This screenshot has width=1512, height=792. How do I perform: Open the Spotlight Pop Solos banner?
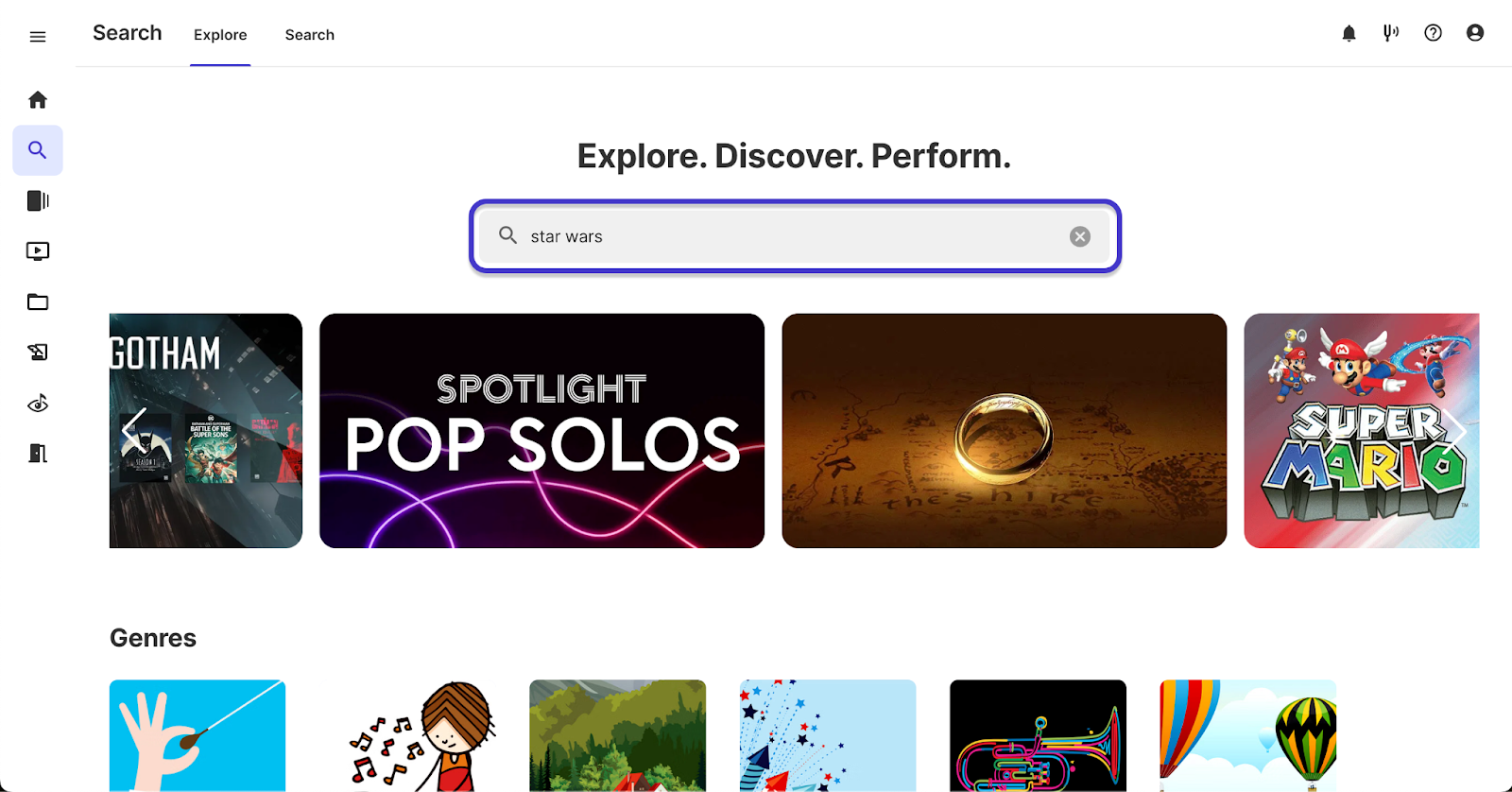[x=541, y=431]
